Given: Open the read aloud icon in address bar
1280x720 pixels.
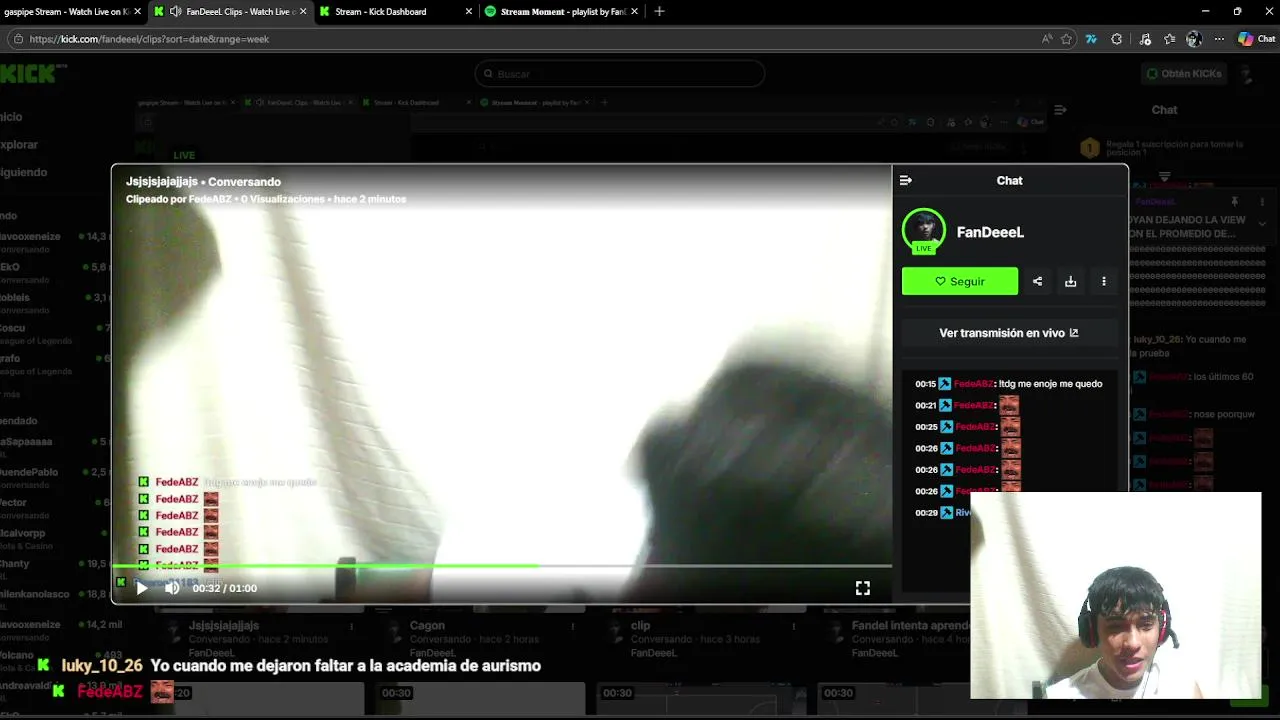Looking at the screenshot, I should coord(1047,39).
